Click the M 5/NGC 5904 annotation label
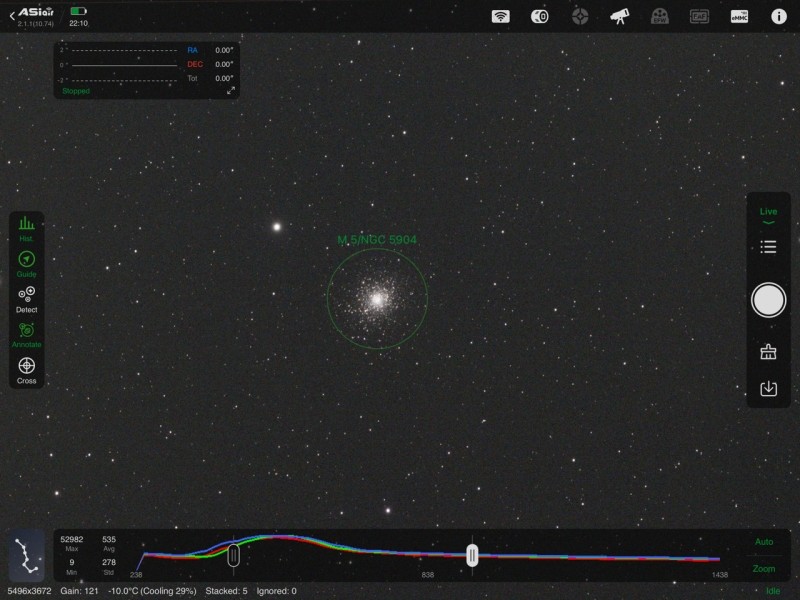The height and width of the screenshot is (600, 800). (377, 240)
